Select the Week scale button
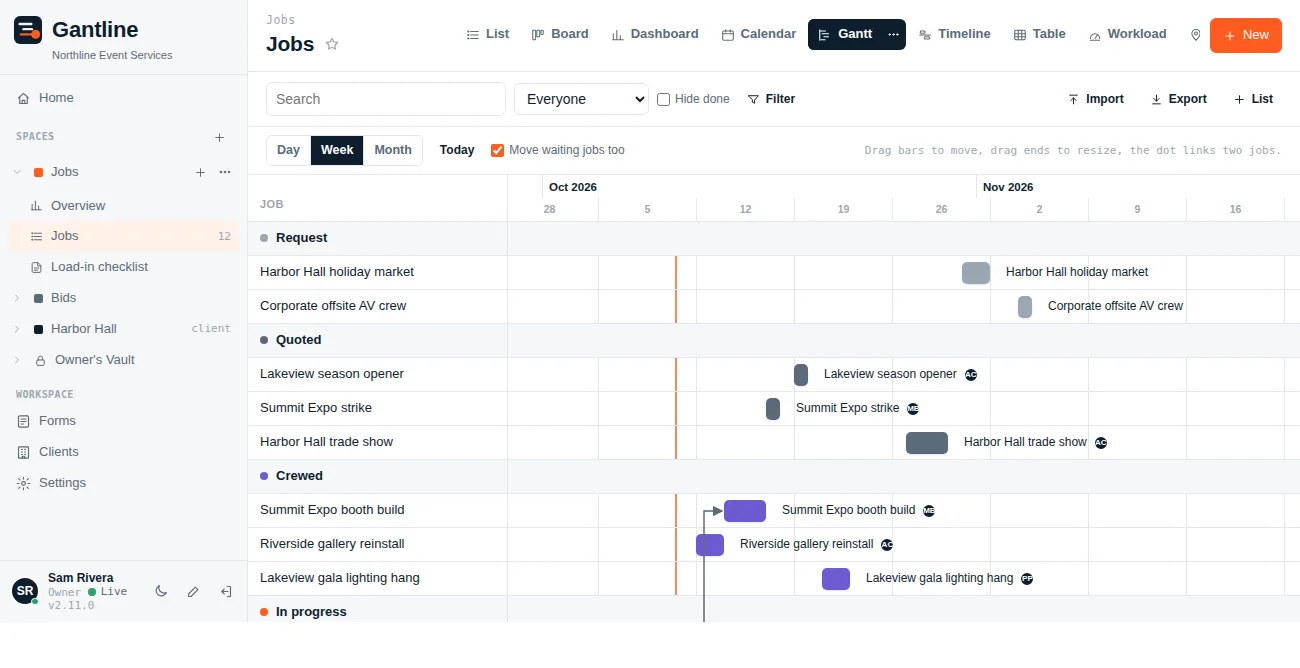This screenshot has width=1300, height=668. tap(337, 150)
